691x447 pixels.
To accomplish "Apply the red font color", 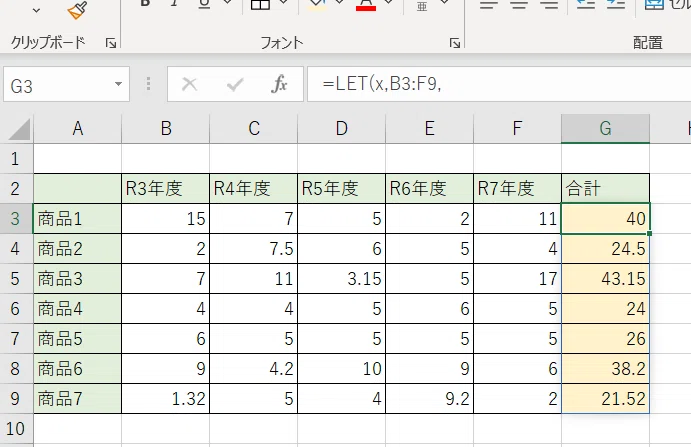I will pyautogui.click(x=366, y=4).
